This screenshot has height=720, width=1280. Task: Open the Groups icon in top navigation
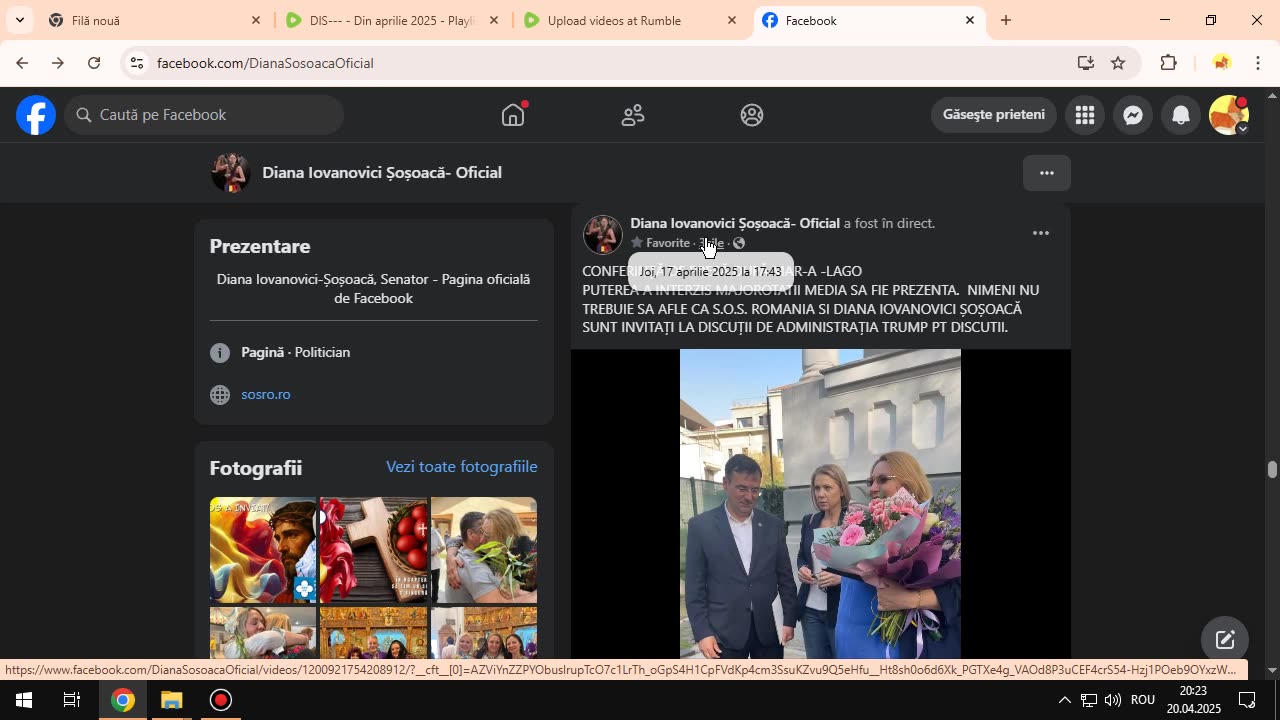pyautogui.click(x=752, y=115)
